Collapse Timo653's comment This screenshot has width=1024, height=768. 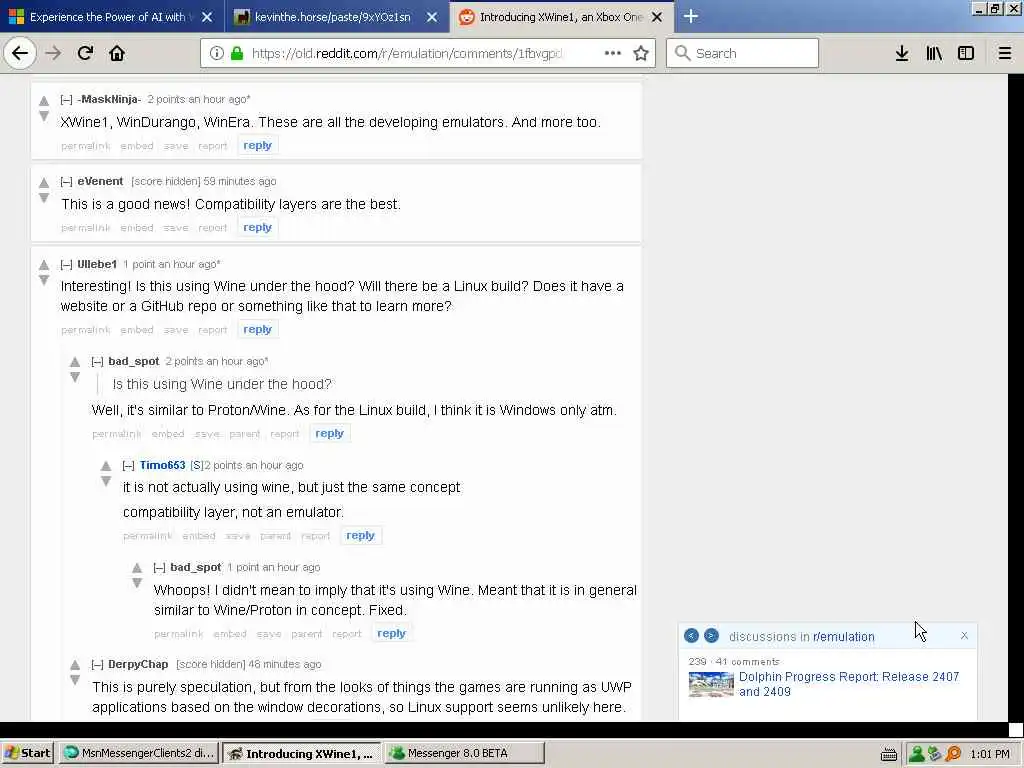coord(129,465)
